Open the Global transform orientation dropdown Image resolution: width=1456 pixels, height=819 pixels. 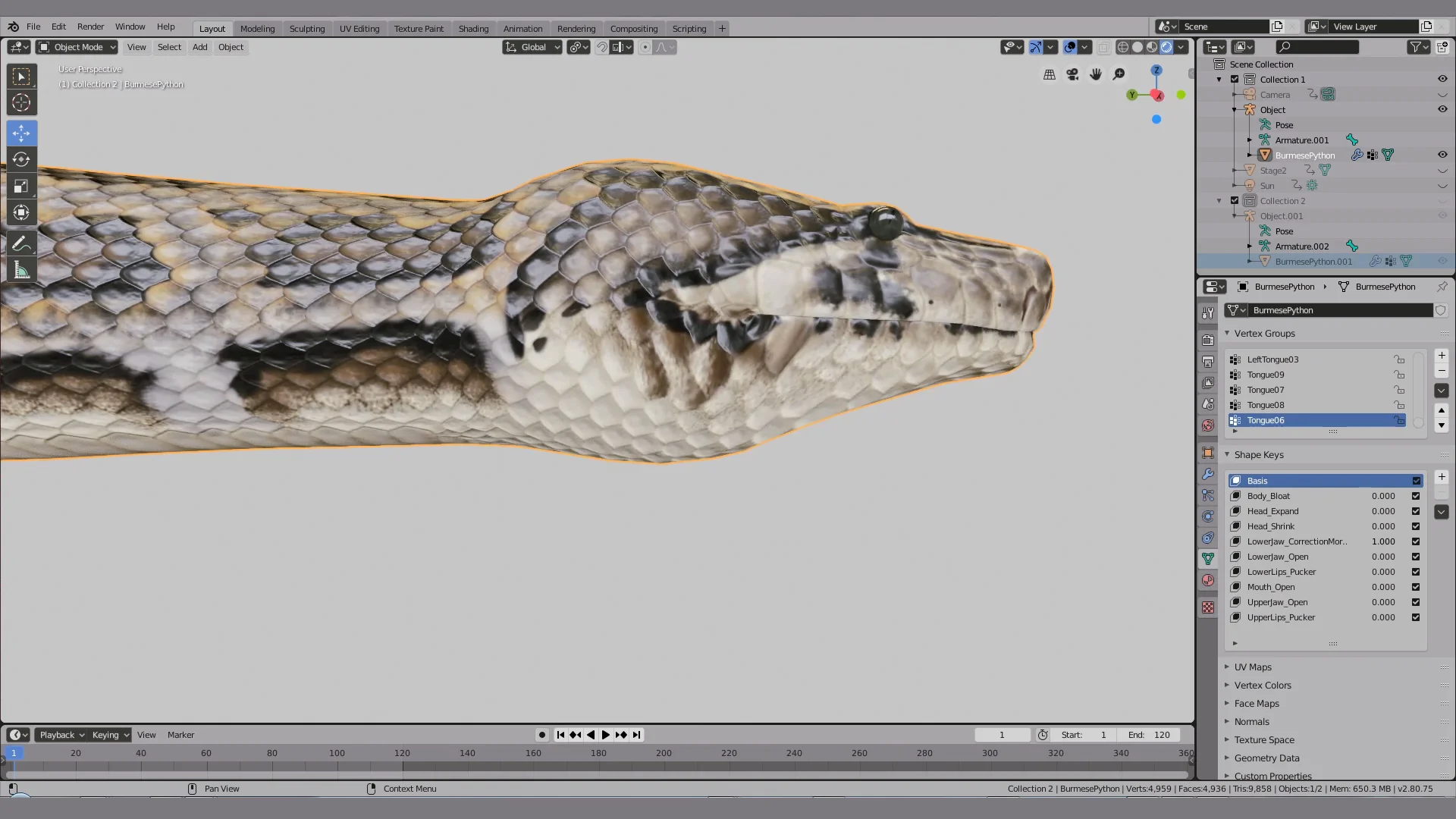pos(532,47)
